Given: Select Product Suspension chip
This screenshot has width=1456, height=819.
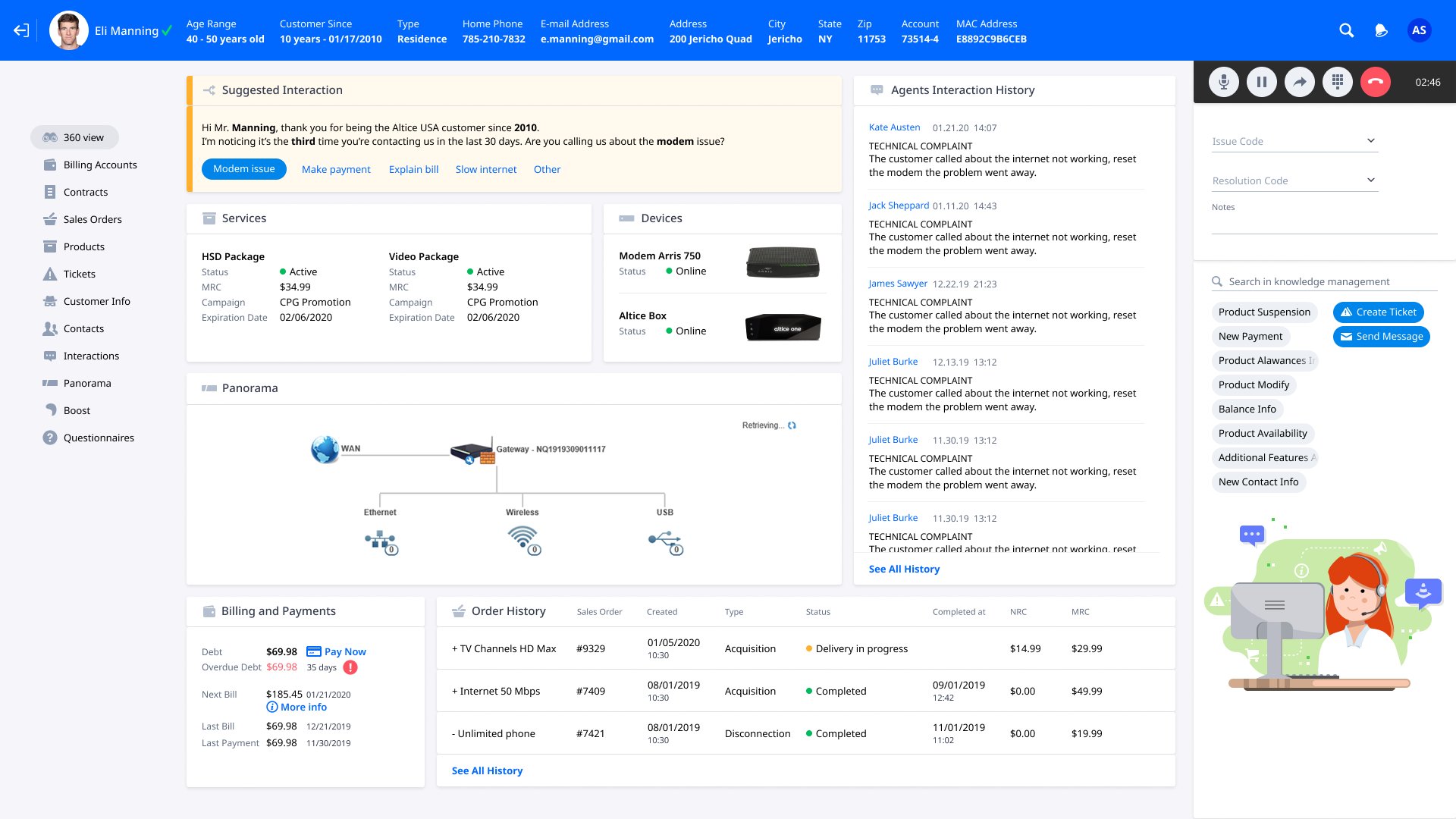Looking at the screenshot, I should [1264, 312].
